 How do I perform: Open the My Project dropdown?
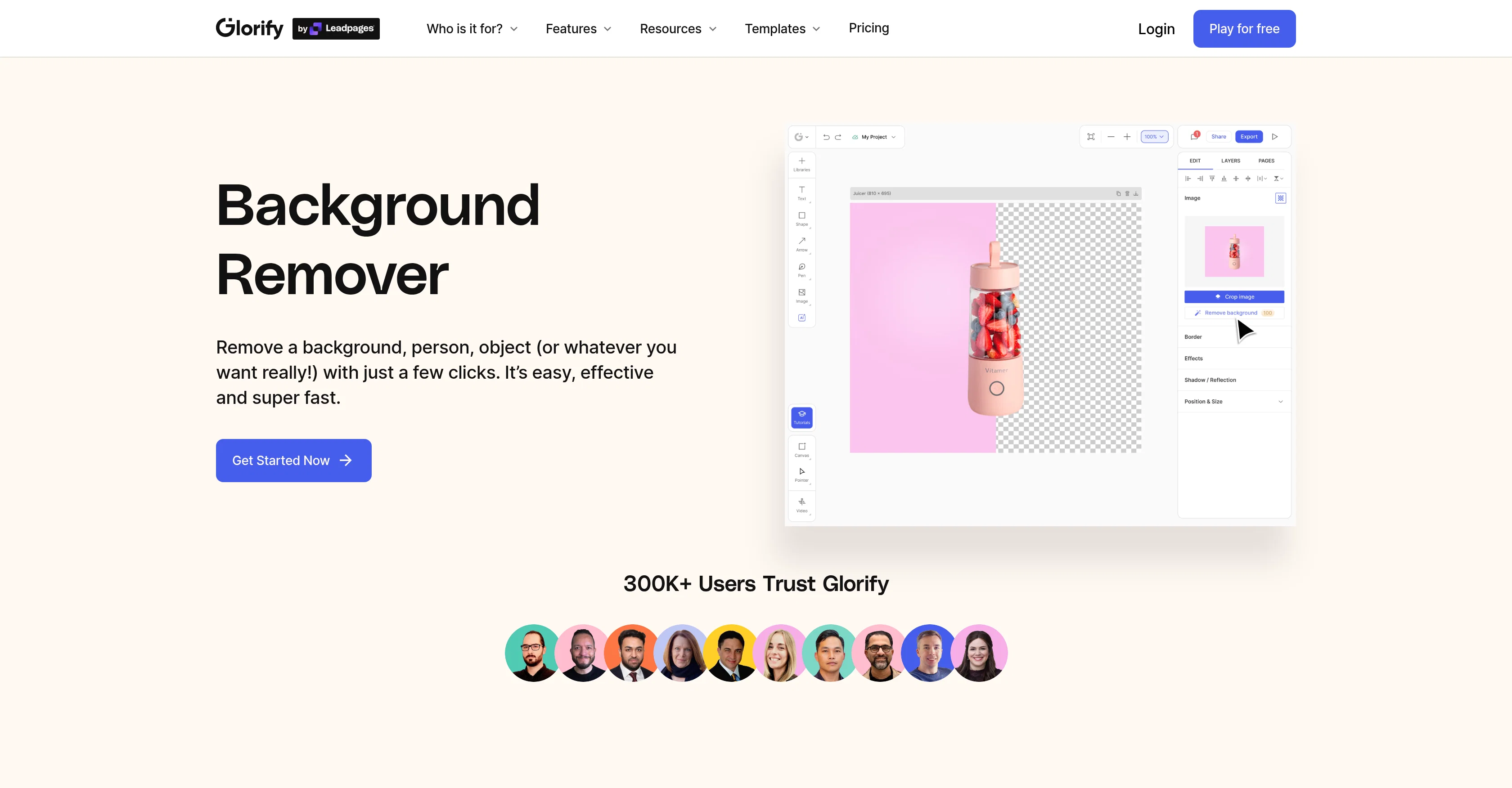click(x=874, y=137)
